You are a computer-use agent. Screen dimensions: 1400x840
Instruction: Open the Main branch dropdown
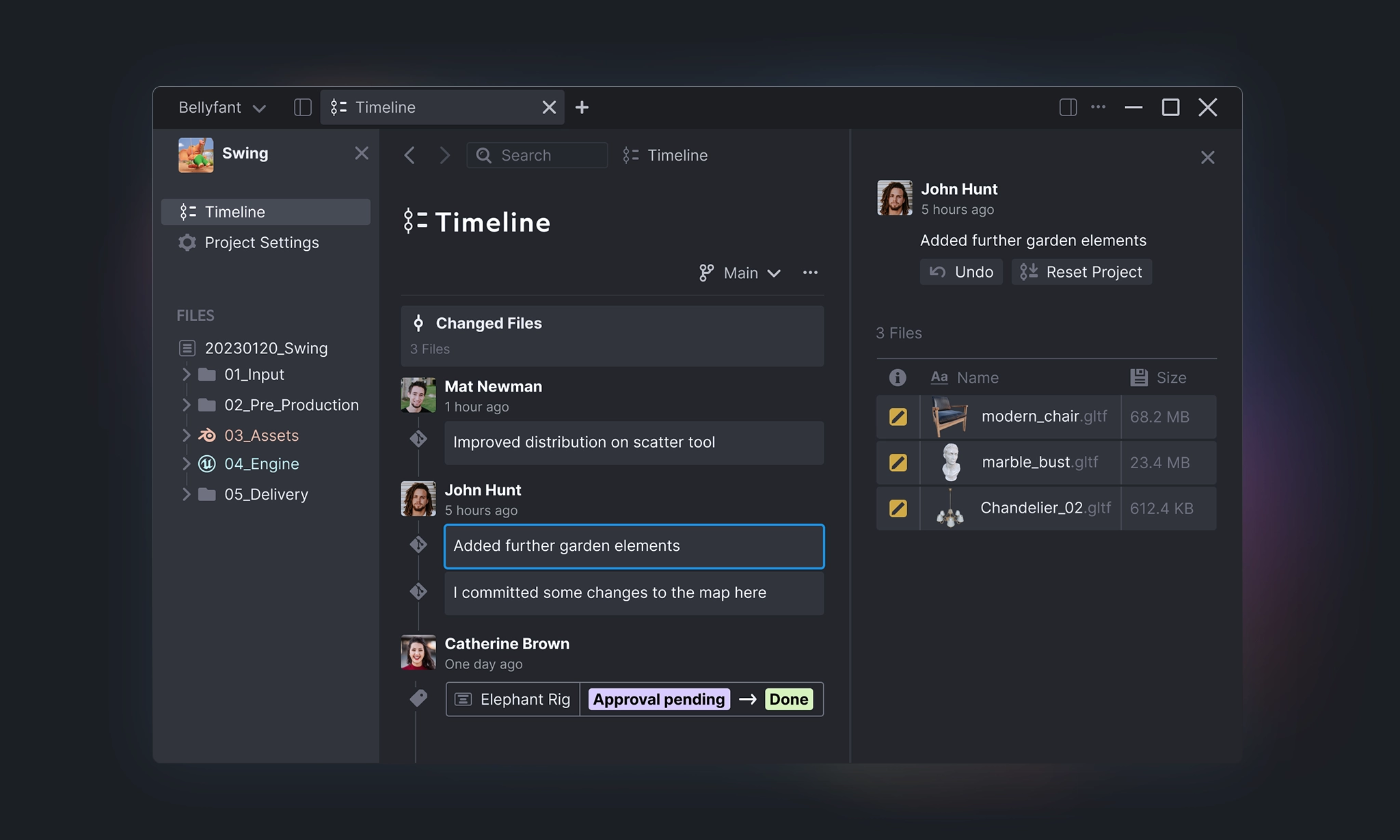[x=740, y=273]
